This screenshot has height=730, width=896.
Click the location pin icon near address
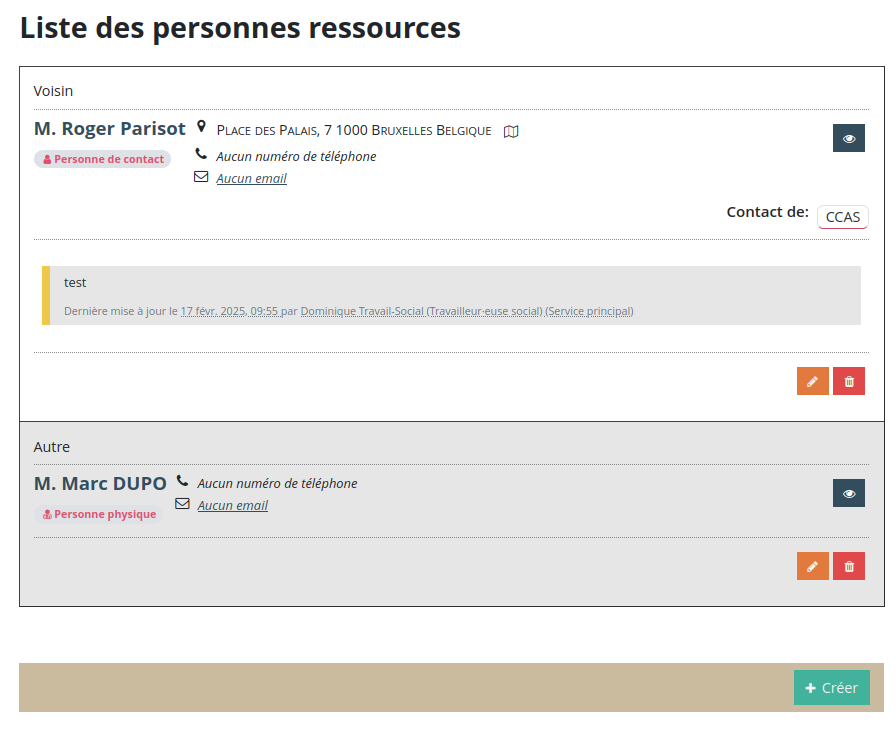201,127
